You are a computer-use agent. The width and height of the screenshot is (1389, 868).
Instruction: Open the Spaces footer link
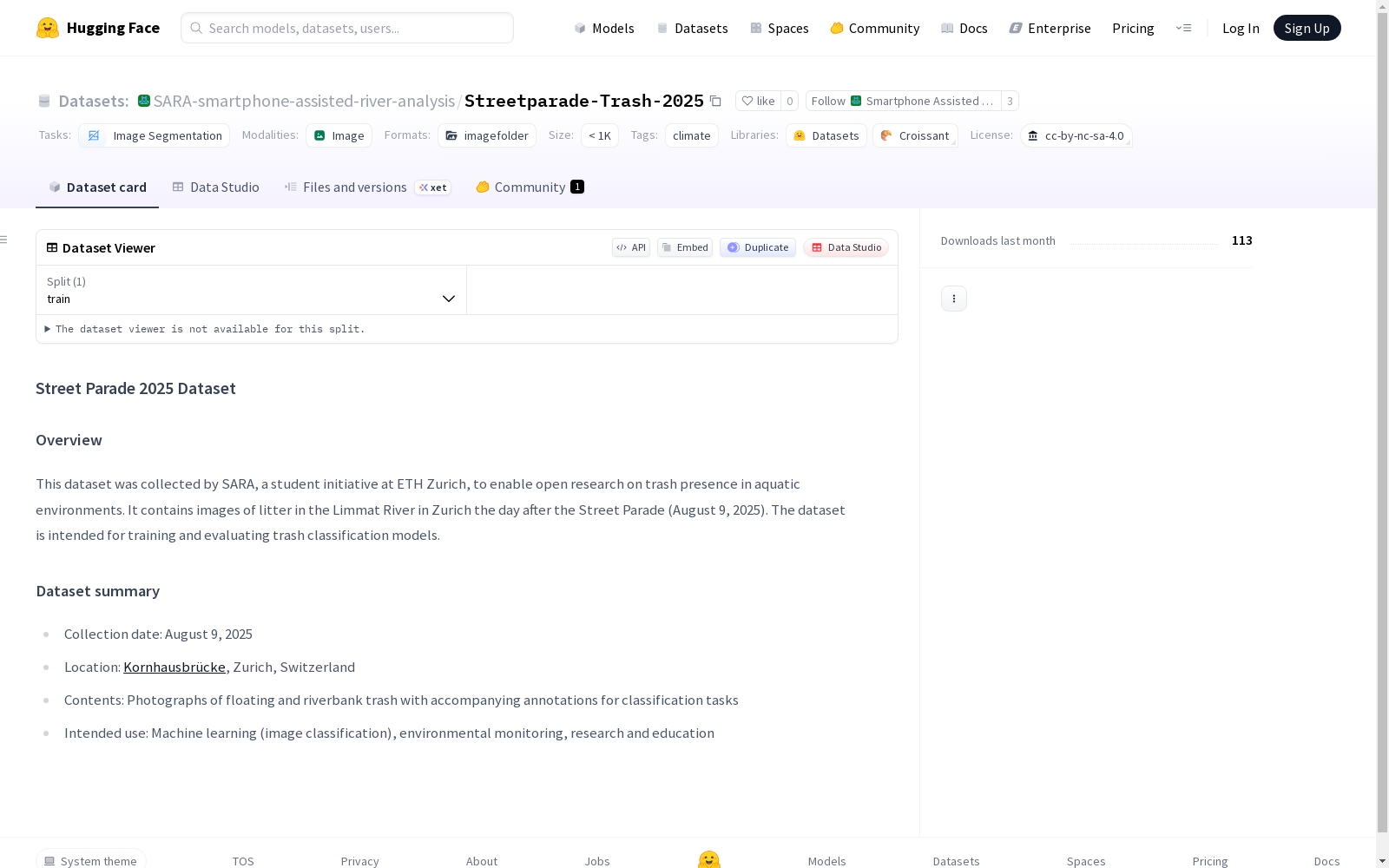click(1086, 861)
